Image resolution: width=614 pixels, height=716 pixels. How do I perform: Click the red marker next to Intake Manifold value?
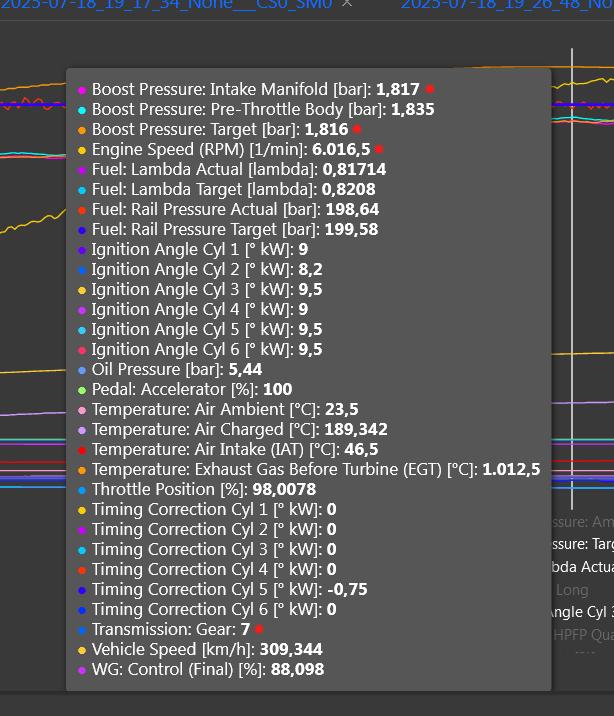430,89
